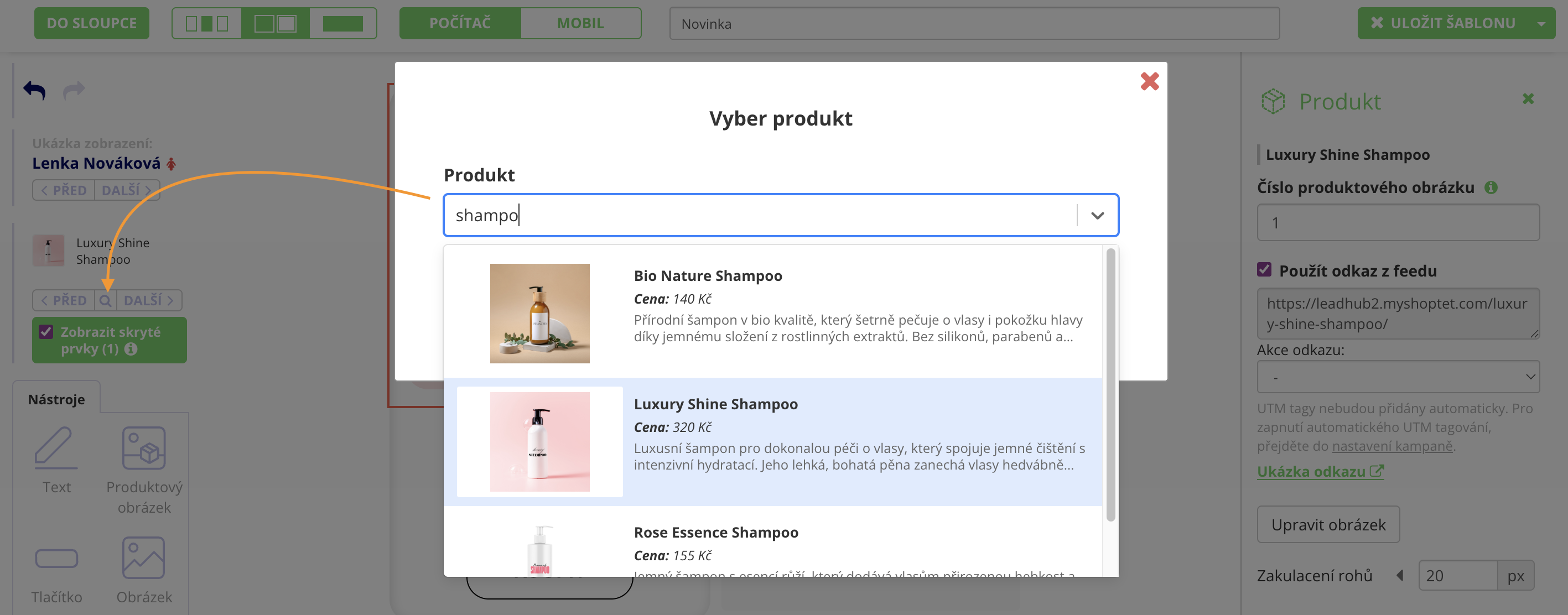Click the product search magnifier icon
This screenshot has height=615, width=1568.
105,300
